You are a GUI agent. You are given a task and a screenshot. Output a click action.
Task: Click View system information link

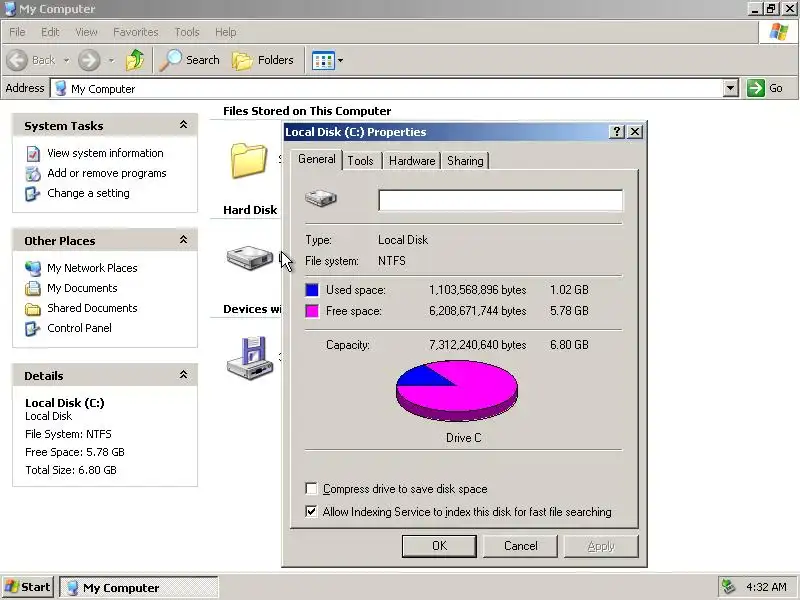point(105,153)
